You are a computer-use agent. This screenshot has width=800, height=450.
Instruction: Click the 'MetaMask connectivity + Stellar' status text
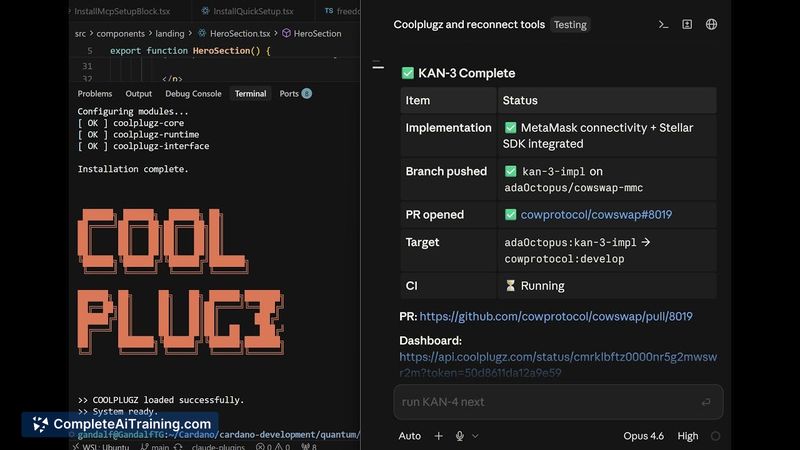coord(607,128)
